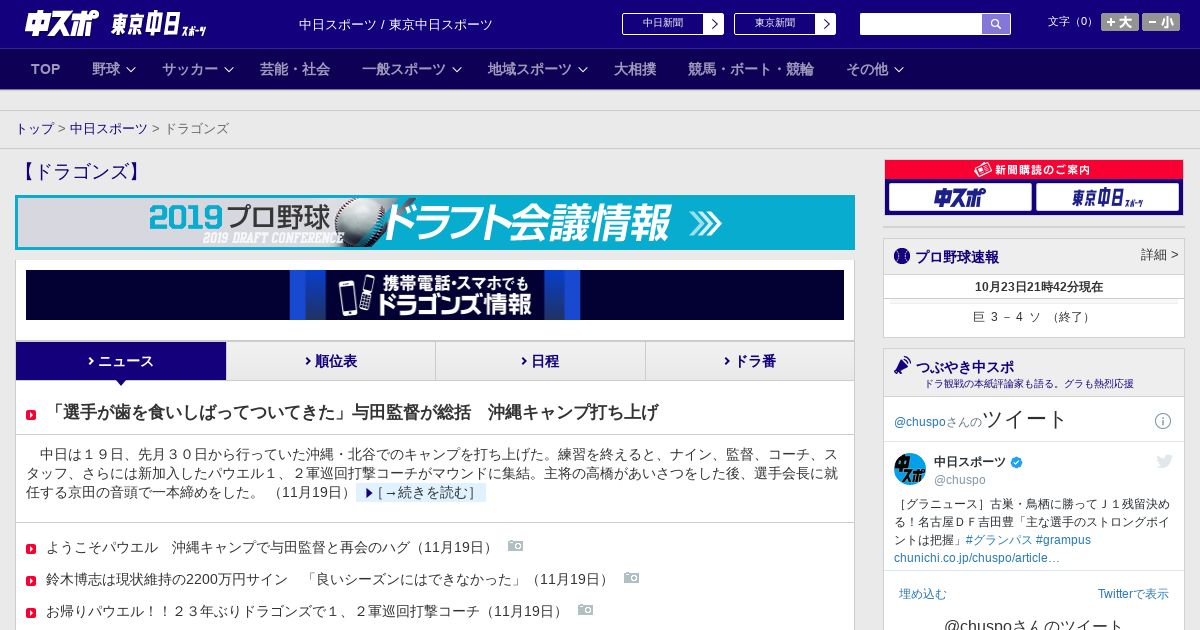Screen dimensions: 1200x630
Task: Click the Twitter bird icon in tweet
Action: pos(1164,461)
